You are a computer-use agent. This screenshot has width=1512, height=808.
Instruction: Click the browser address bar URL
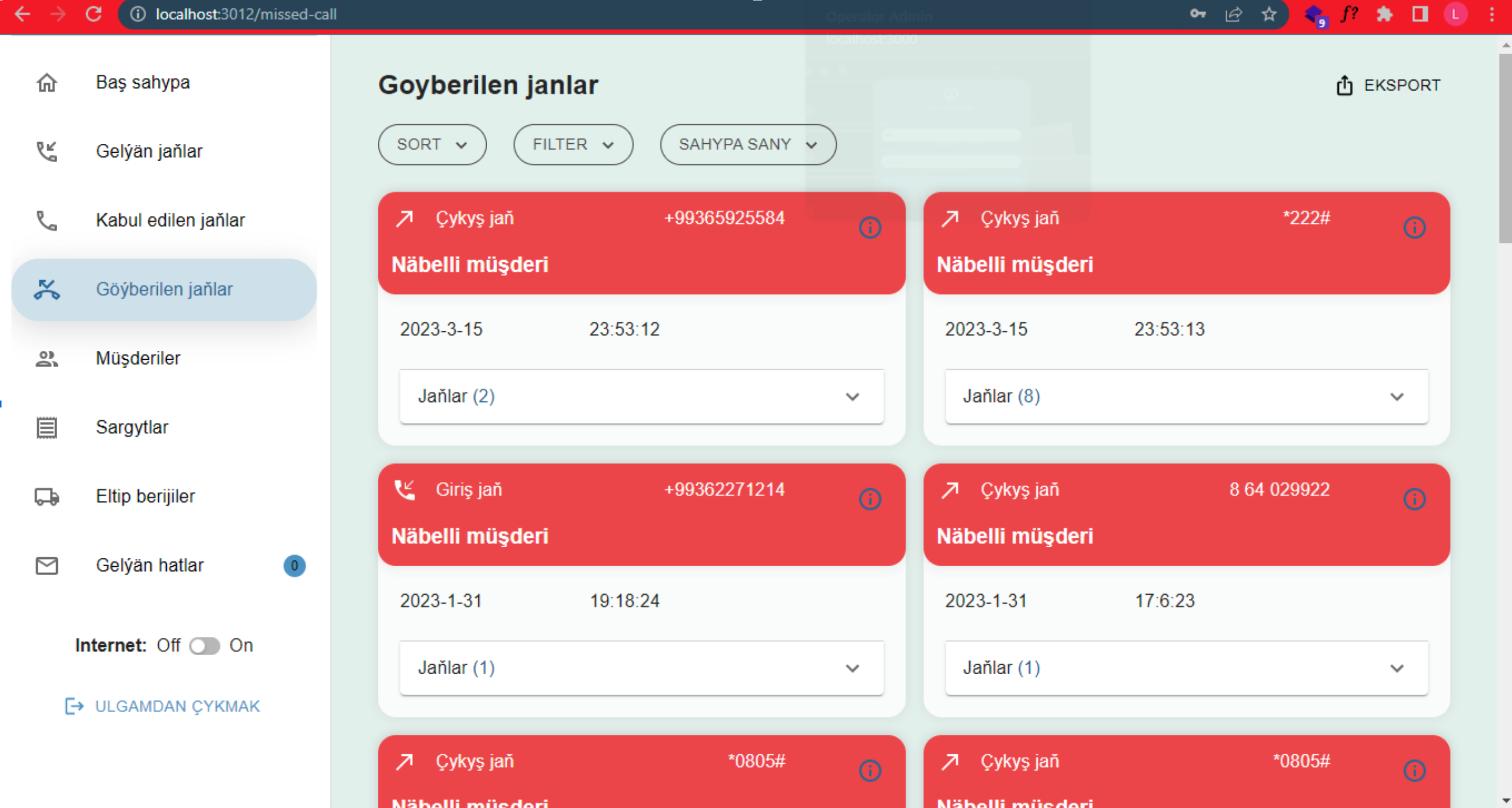point(246,14)
